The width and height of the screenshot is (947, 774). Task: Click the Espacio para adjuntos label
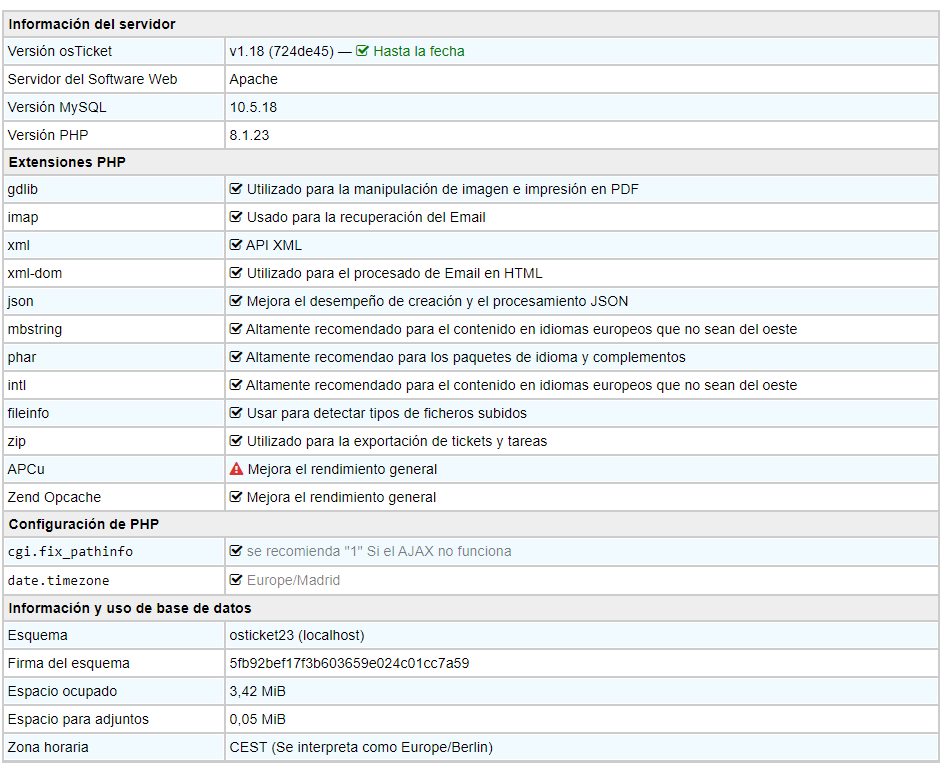78,720
